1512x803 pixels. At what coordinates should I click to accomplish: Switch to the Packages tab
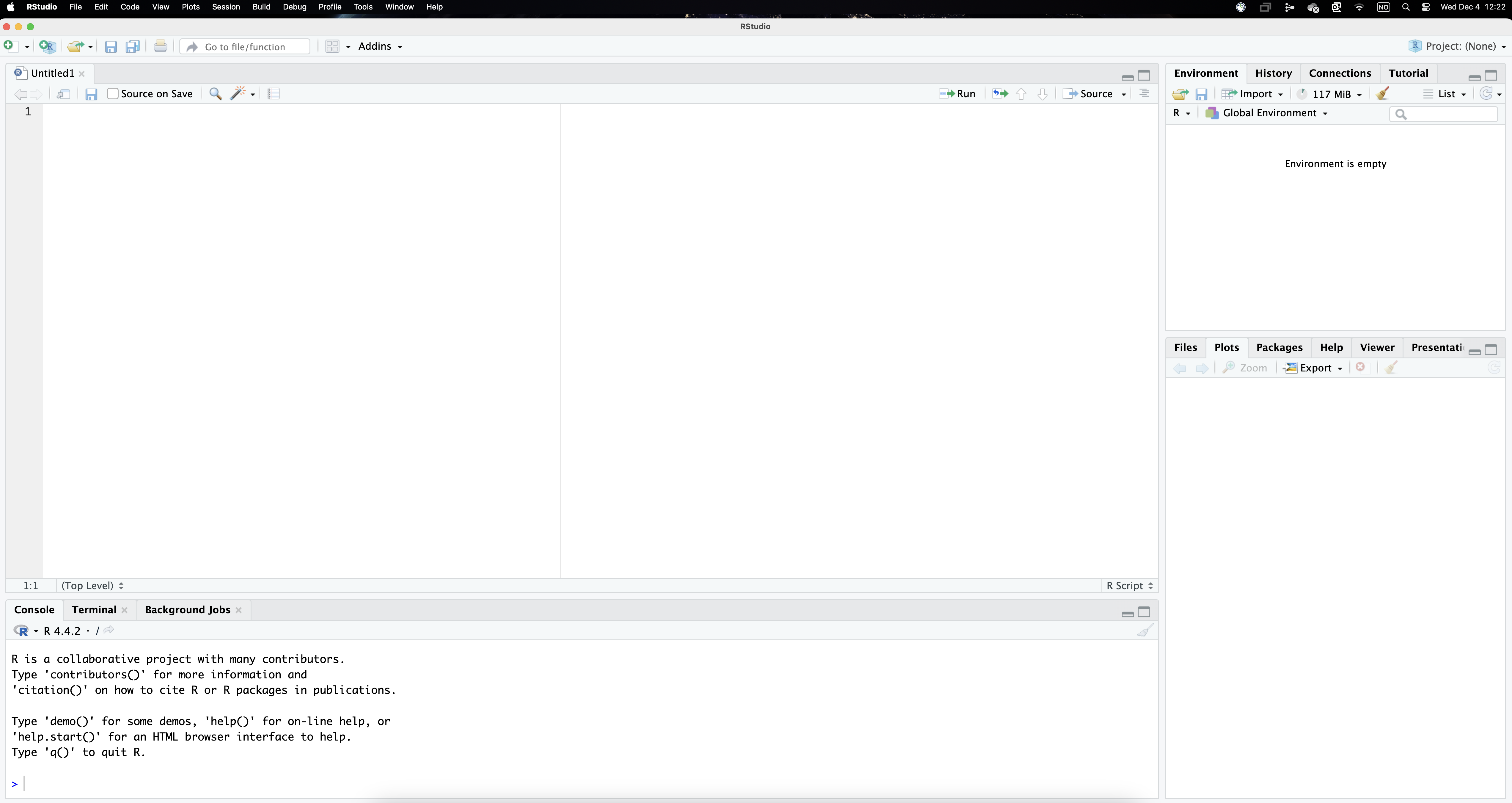pyautogui.click(x=1279, y=347)
